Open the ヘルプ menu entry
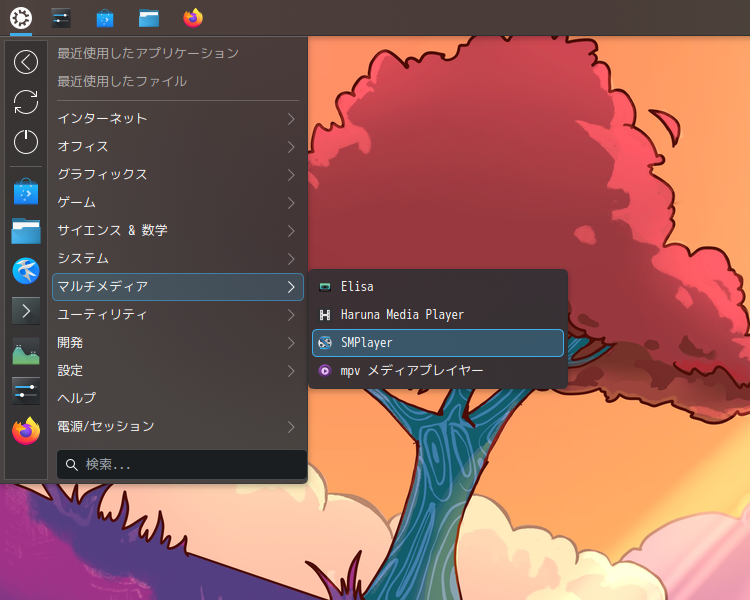The height and width of the screenshot is (600, 750). (177, 399)
